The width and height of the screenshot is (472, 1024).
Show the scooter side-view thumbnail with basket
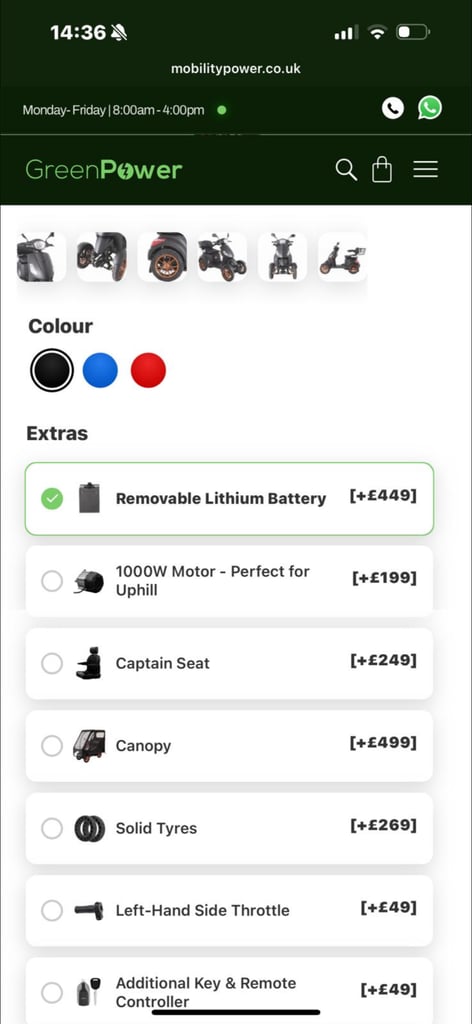(x=342, y=257)
